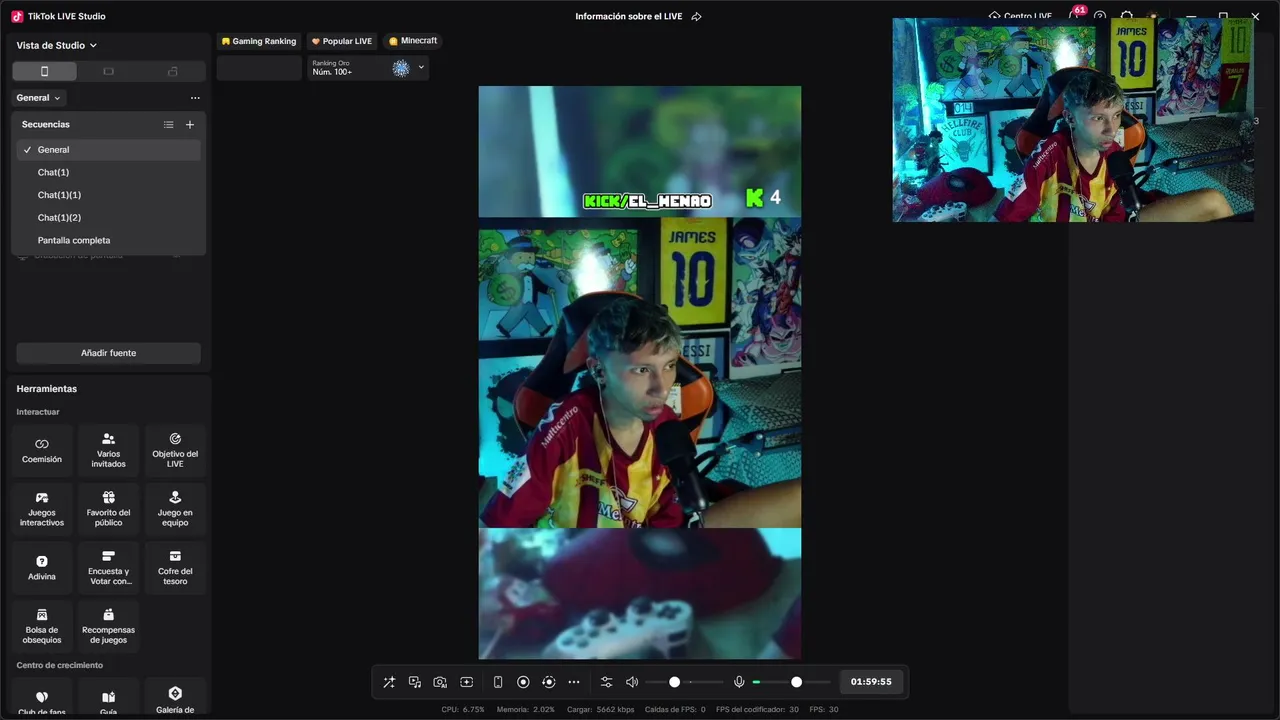Click the webcam source in the preview canvas
This screenshot has width=1280, height=720.
[x=640, y=373]
